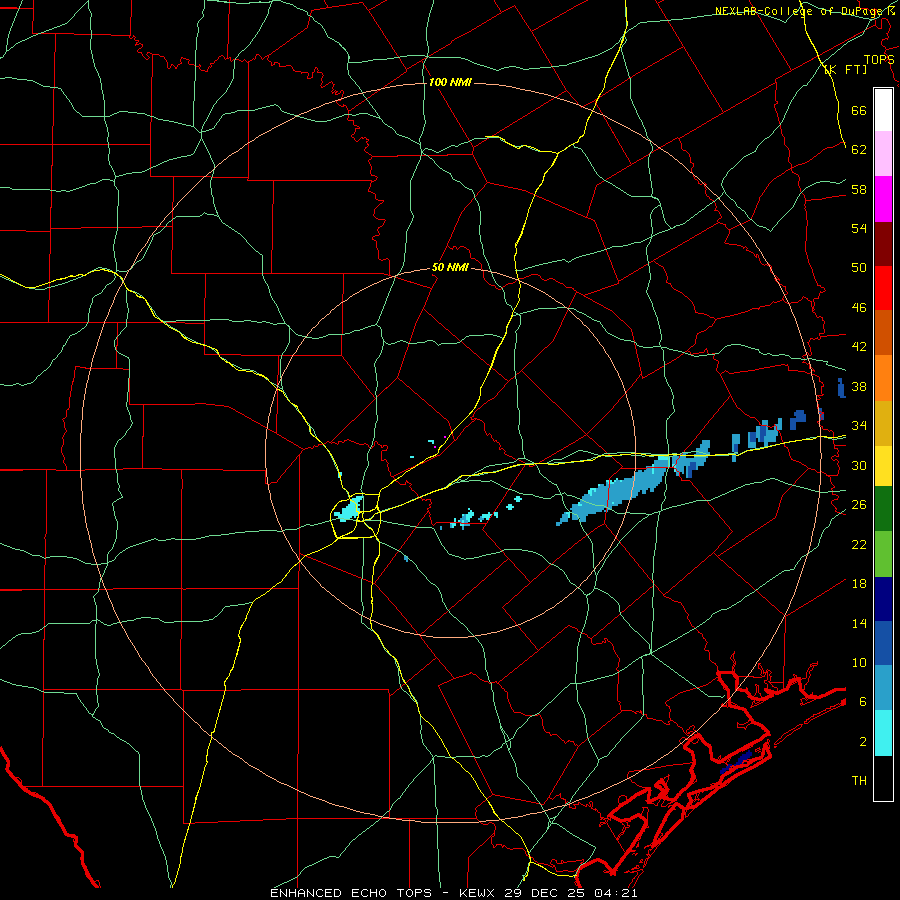
Task: Click the legend value 54
Action: tap(859, 228)
